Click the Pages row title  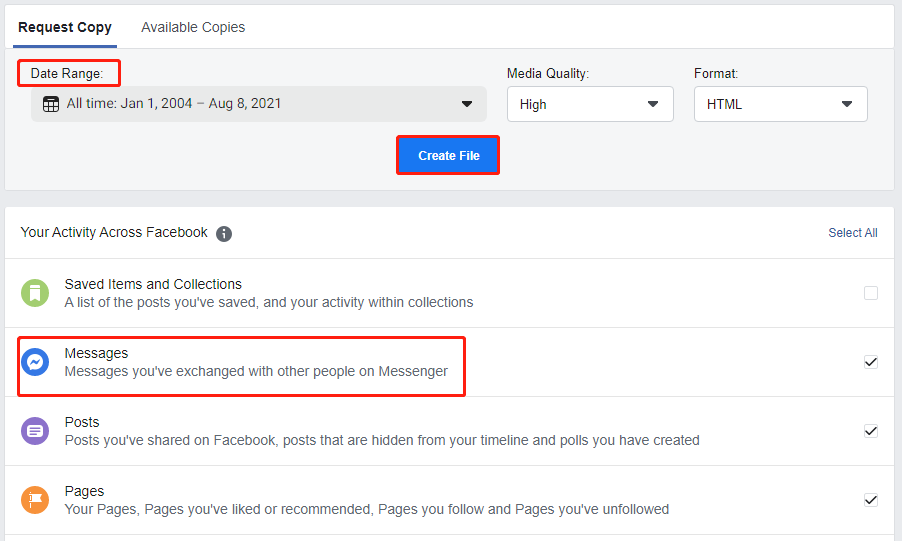[x=84, y=492]
